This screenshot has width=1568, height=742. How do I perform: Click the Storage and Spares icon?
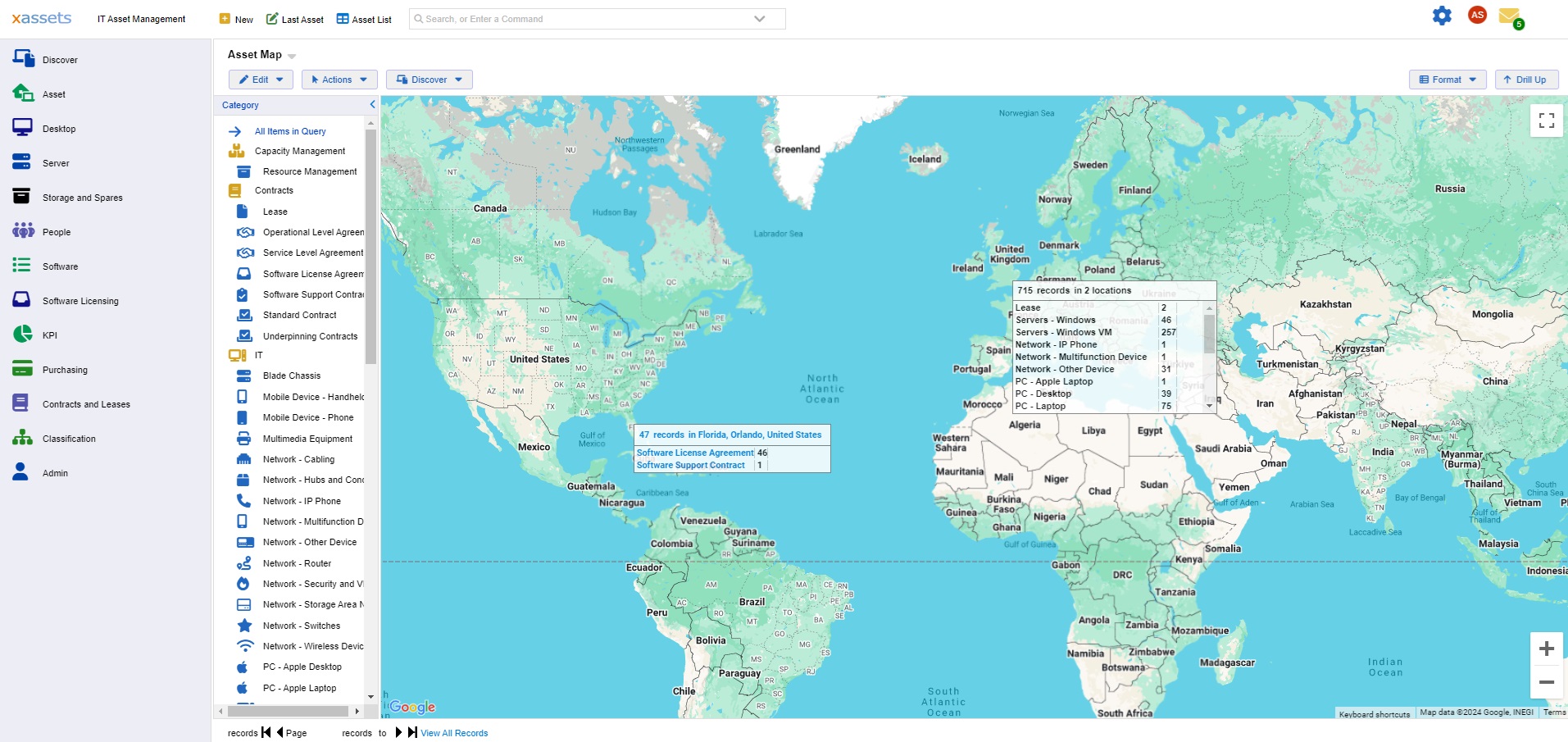22,196
